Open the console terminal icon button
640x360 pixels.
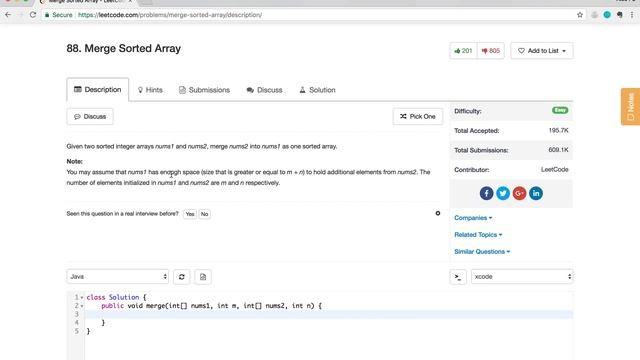(458, 277)
